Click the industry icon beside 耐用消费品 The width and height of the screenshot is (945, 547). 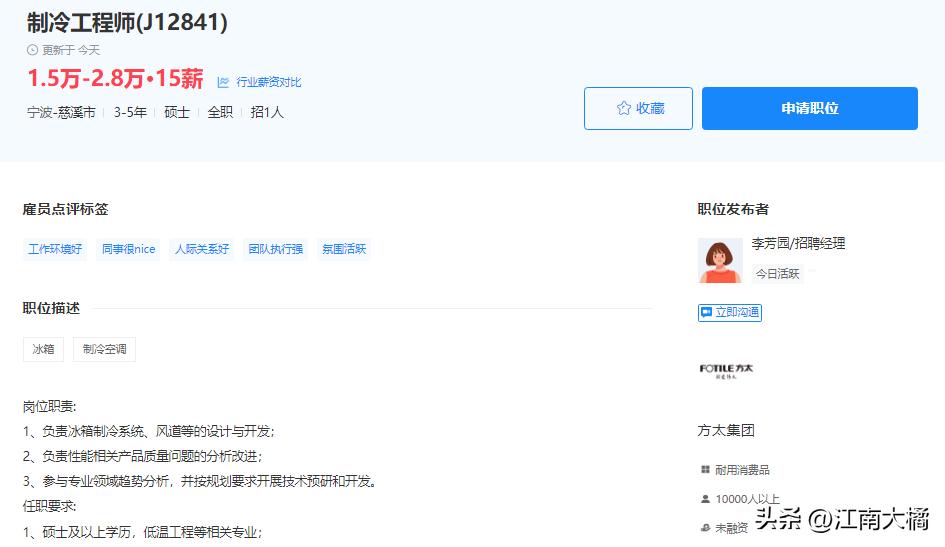tap(705, 469)
